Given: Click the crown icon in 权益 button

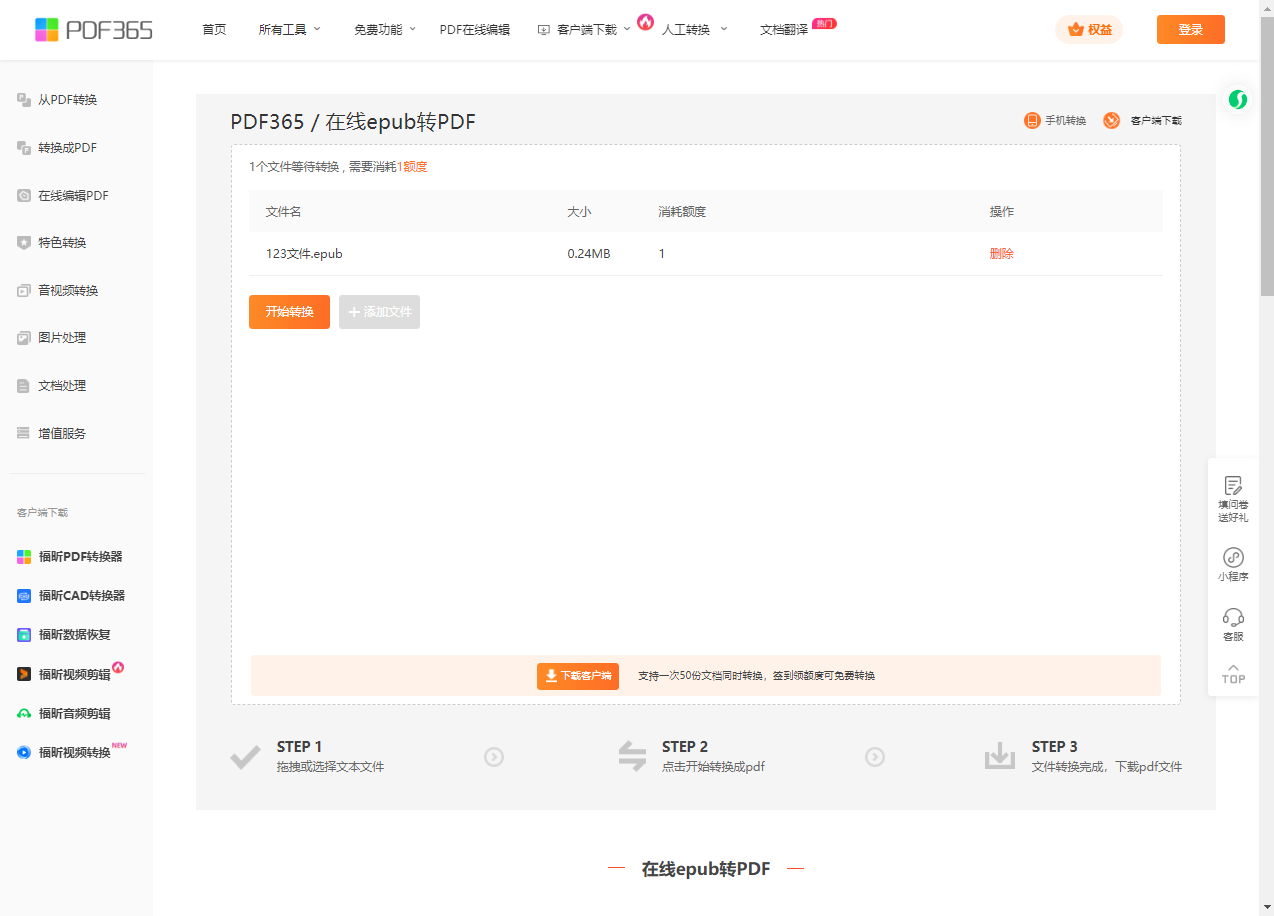Looking at the screenshot, I should (1076, 30).
